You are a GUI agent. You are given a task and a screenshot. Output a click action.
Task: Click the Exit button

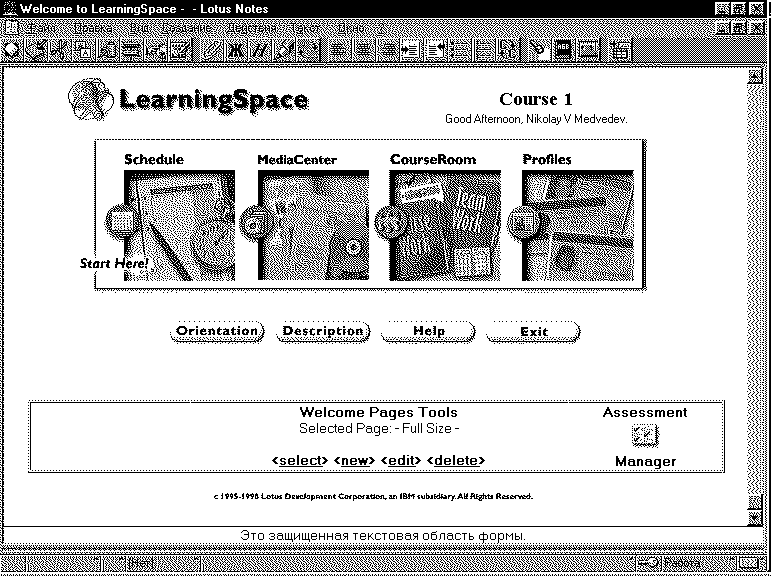tap(534, 332)
